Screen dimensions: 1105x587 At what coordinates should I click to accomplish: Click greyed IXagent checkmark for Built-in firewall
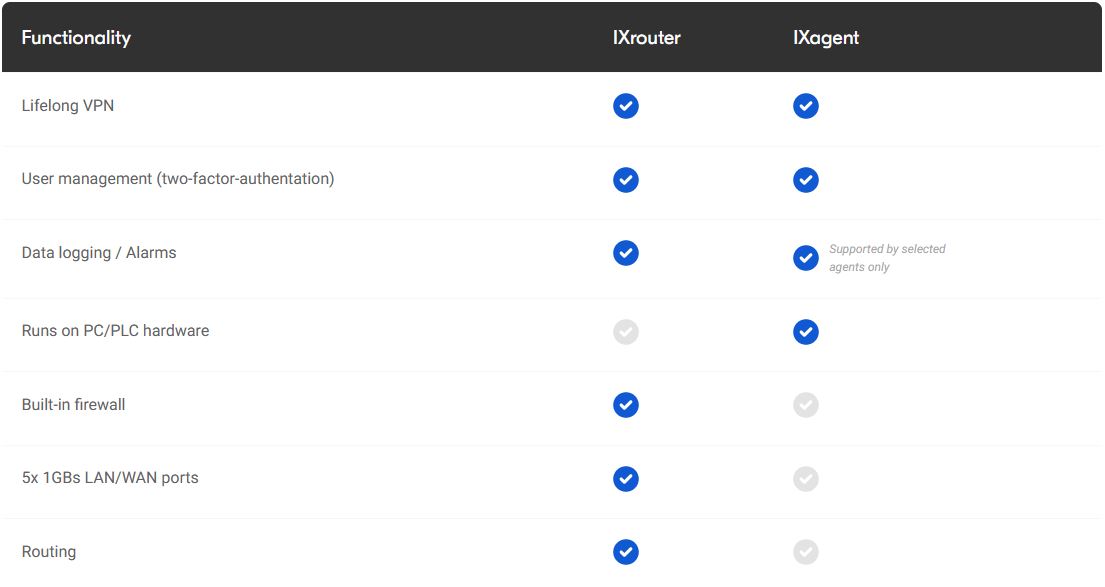pos(805,404)
